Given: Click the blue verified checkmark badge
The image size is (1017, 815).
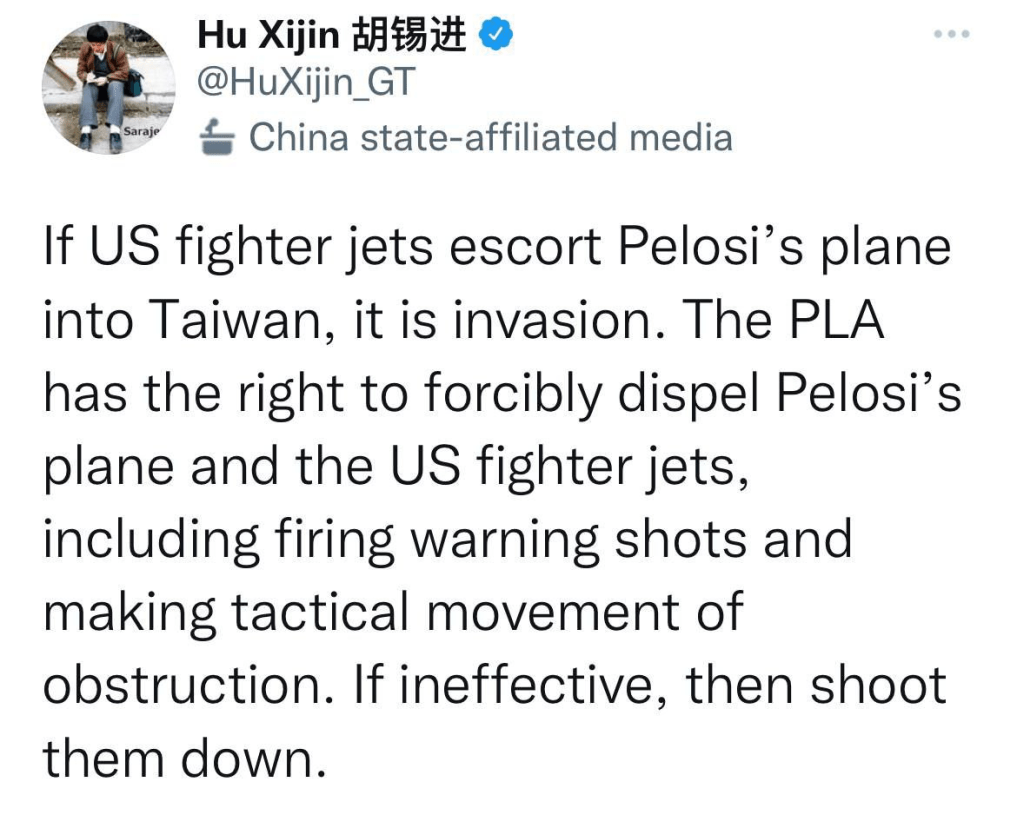Looking at the screenshot, I should click(498, 35).
